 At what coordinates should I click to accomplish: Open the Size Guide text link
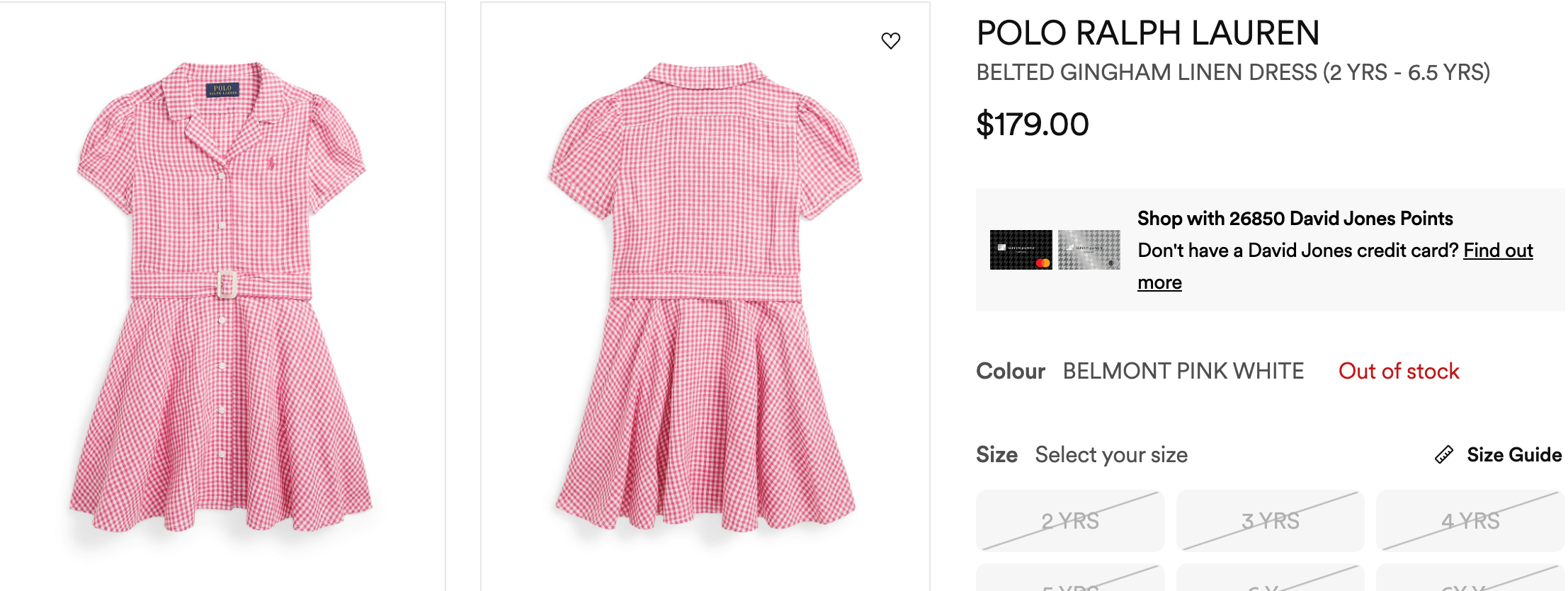(1513, 454)
